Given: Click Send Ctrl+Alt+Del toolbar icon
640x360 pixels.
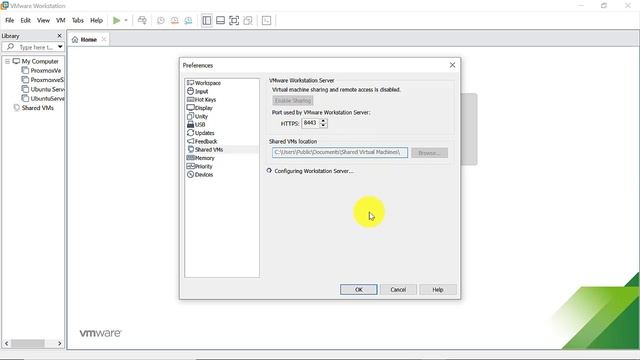Looking at the screenshot, I should coord(142,20).
